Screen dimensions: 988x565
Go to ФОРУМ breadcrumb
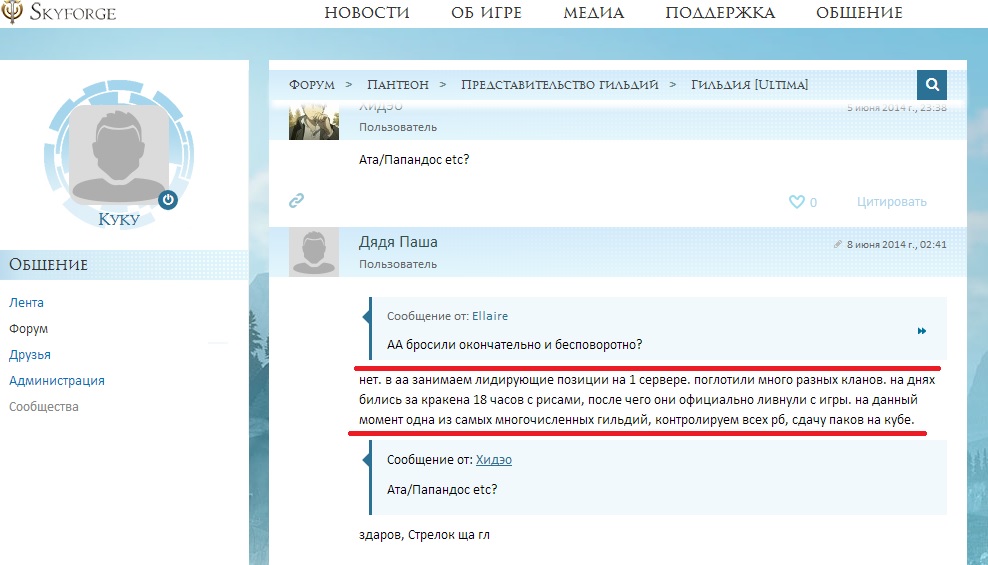pos(312,84)
